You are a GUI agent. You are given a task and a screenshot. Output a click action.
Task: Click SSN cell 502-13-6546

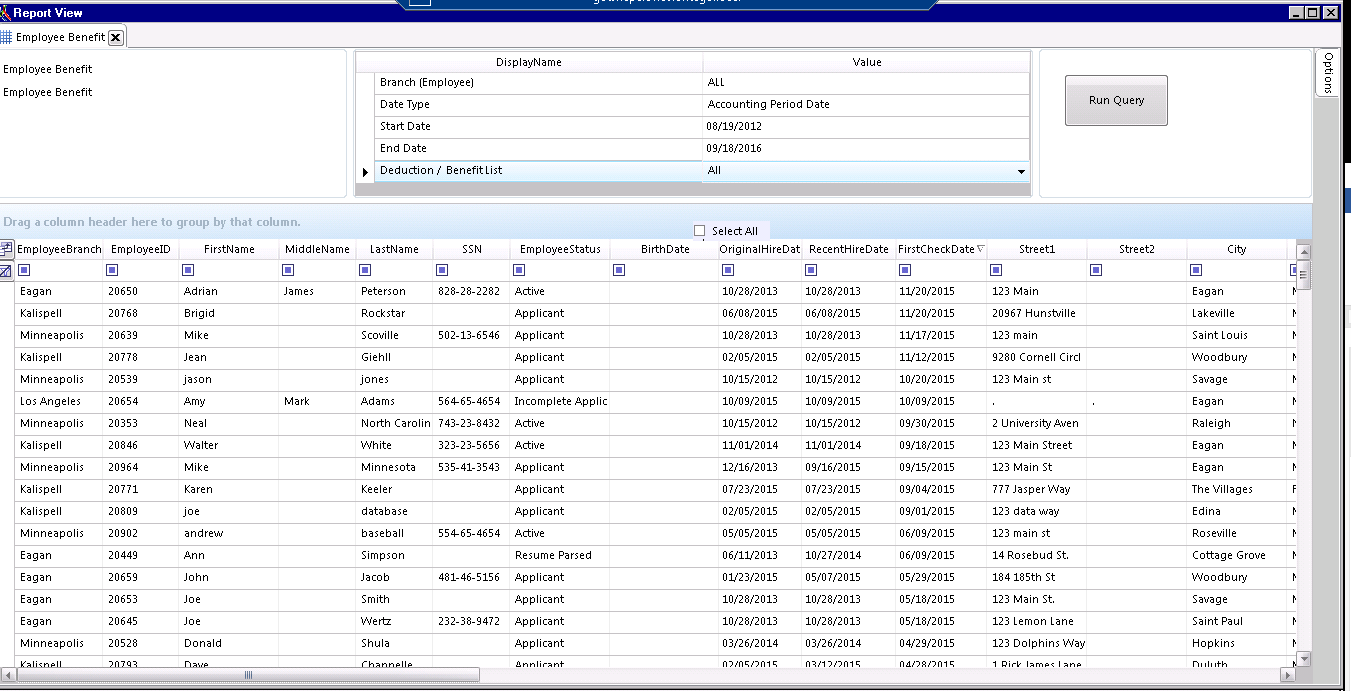coord(471,335)
